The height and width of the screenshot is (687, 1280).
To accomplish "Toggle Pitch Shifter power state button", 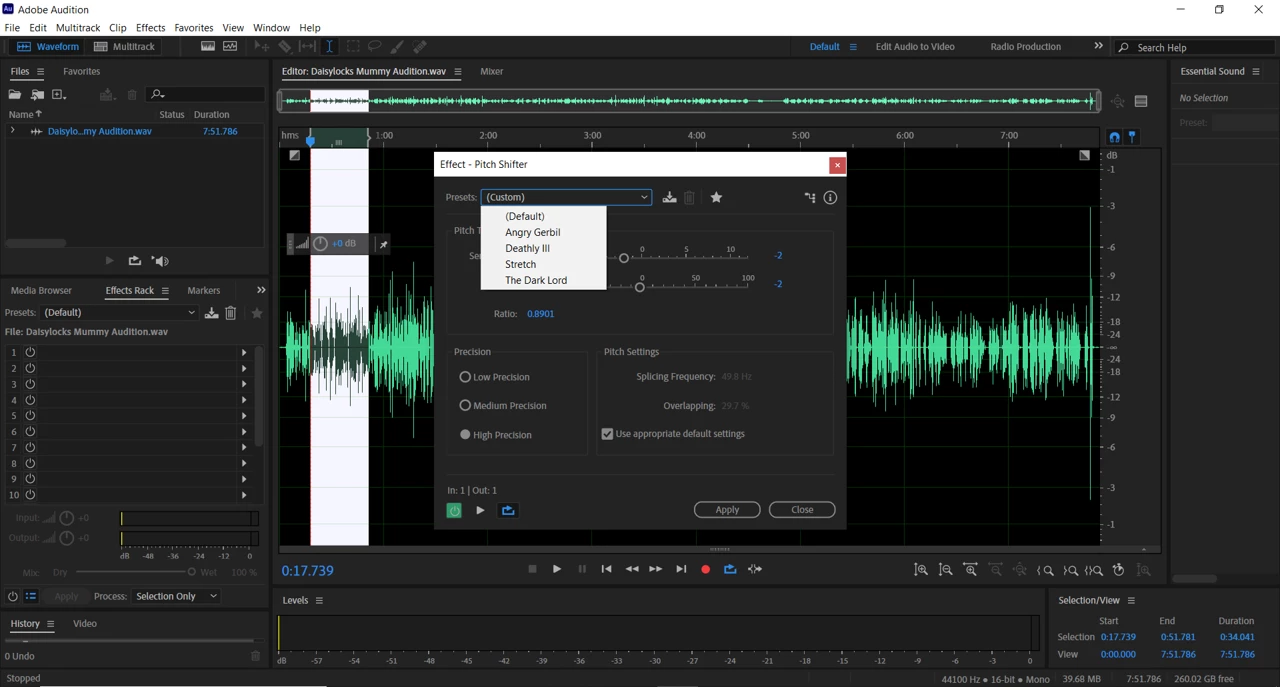I will pyautogui.click(x=454, y=511).
